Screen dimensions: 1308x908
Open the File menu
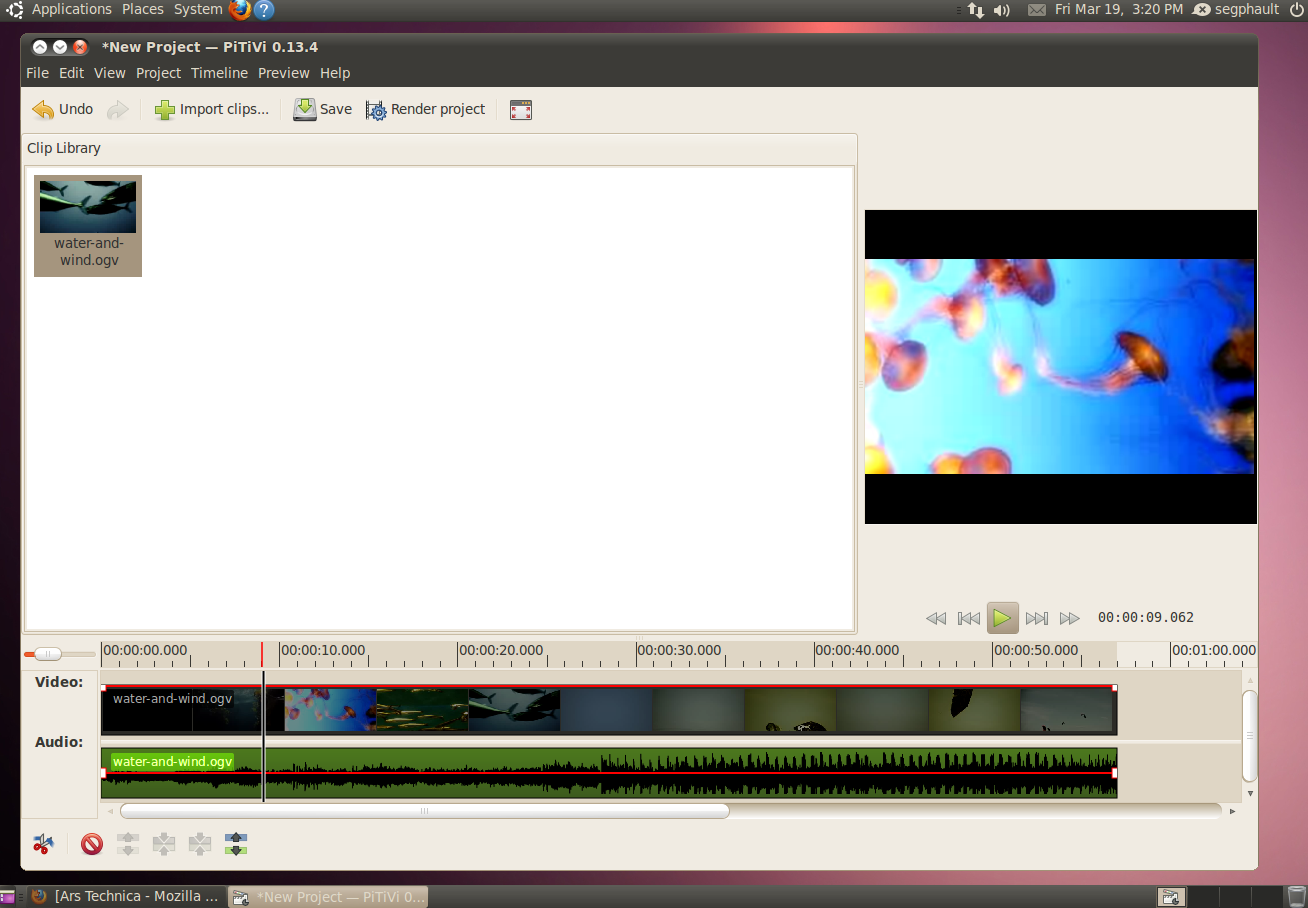pyautogui.click(x=37, y=73)
